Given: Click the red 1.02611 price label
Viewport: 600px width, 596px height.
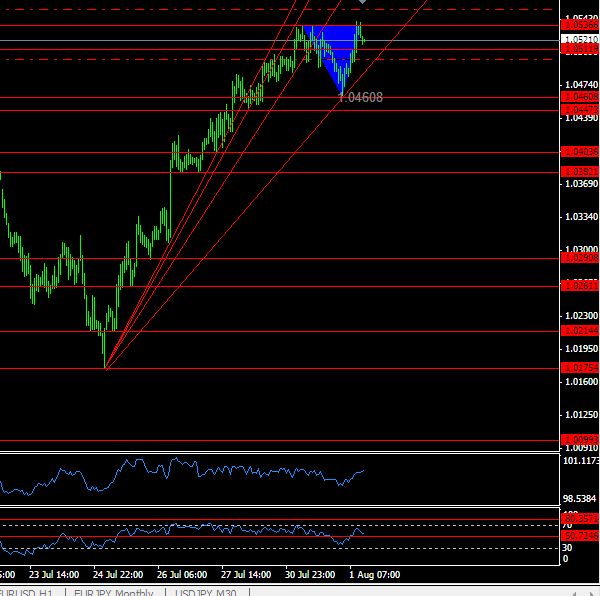Looking at the screenshot, I should pos(580,286).
